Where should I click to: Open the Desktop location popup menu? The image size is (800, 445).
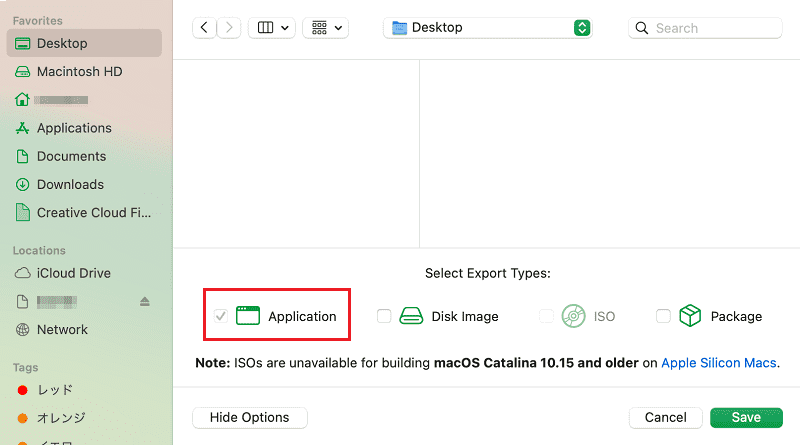[x=488, y=28]
